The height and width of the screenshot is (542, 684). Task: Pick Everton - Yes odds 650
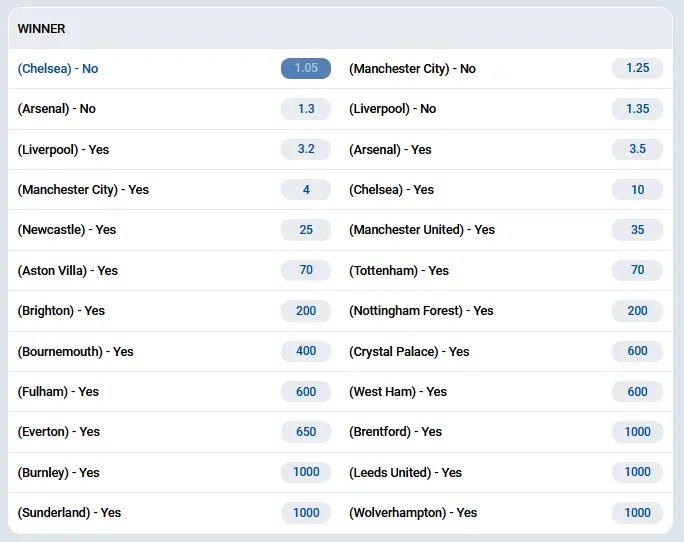(306, 432)
